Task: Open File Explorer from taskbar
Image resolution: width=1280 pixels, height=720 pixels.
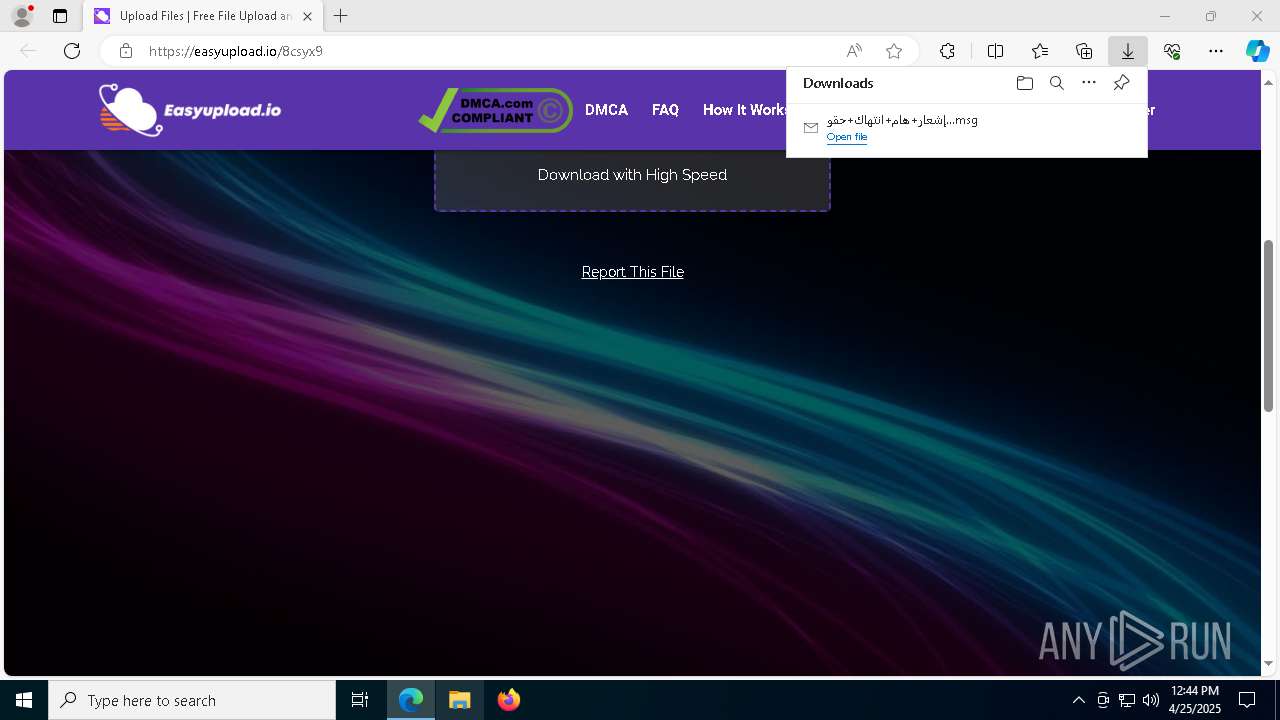Action: pos(459,700)
